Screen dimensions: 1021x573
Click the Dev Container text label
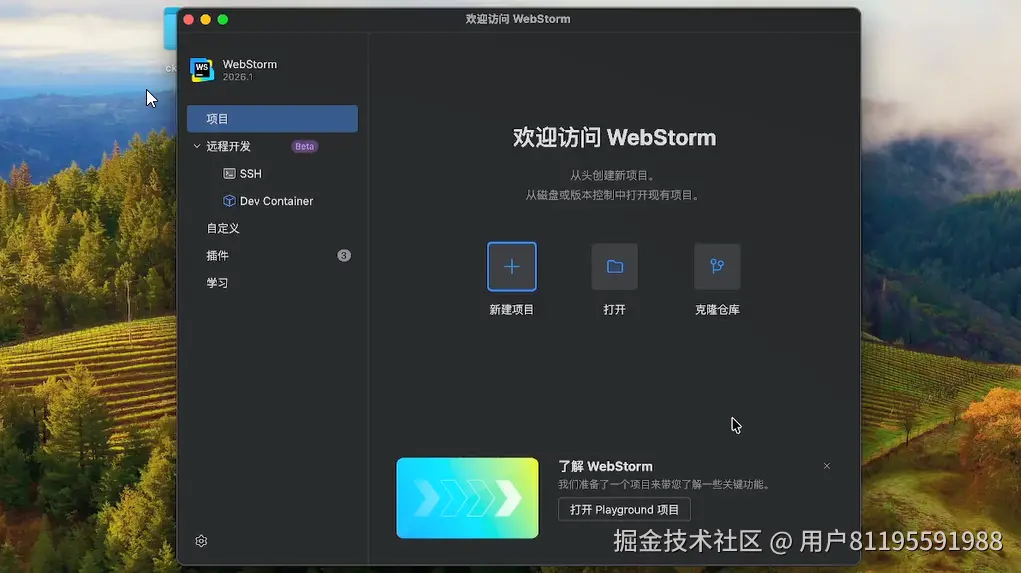(x=276, y=201)
